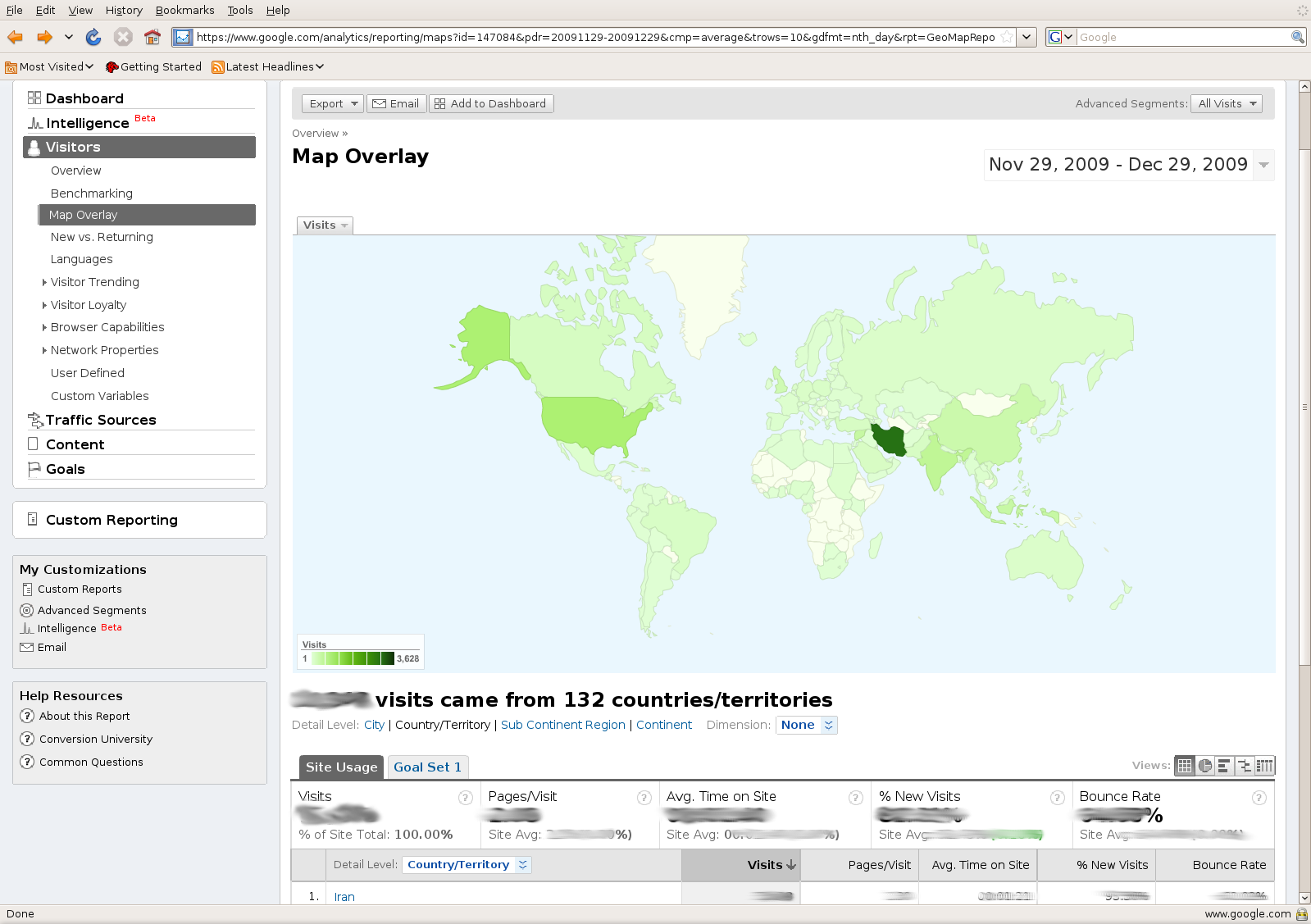The width and height of the screenshot is (1311, 924).
Task: Open the New vs. Returning report
Action: pyautogui.click(x=102, y=237)
